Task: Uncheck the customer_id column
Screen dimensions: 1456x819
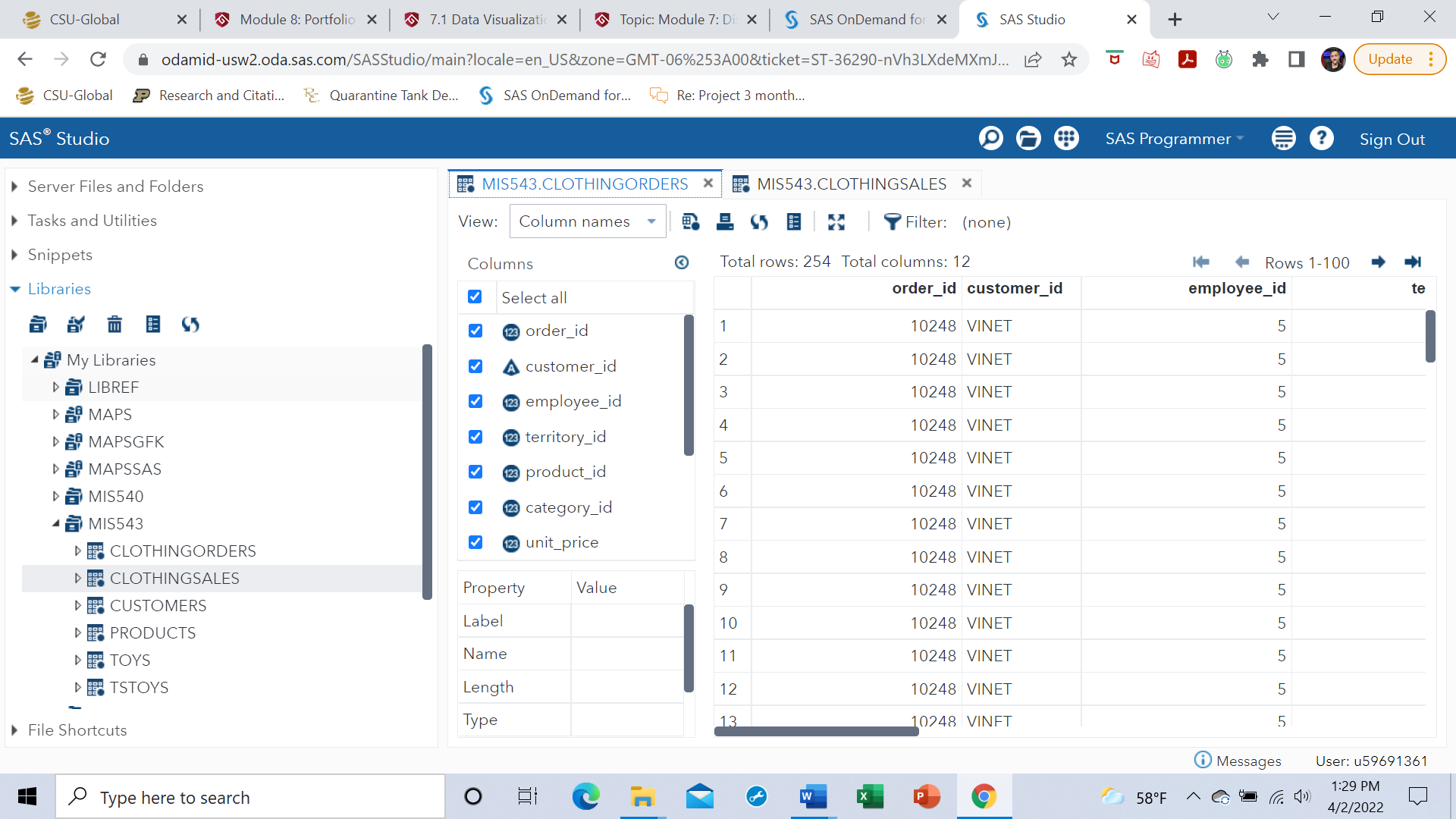Action: (x=475, y=366)
